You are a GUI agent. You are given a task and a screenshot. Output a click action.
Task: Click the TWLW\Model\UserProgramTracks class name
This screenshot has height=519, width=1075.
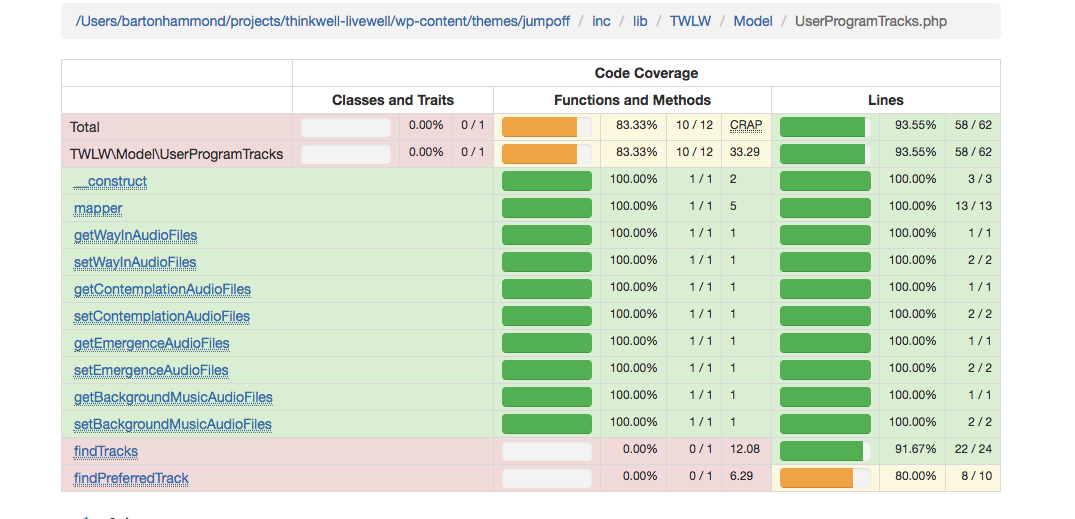point(176,154)
